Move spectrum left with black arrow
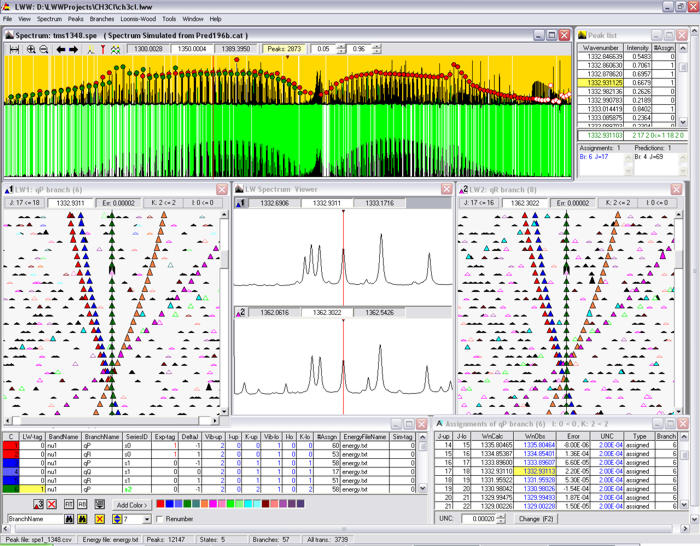This screenshot has height=546, width=700. pos(61,50)
